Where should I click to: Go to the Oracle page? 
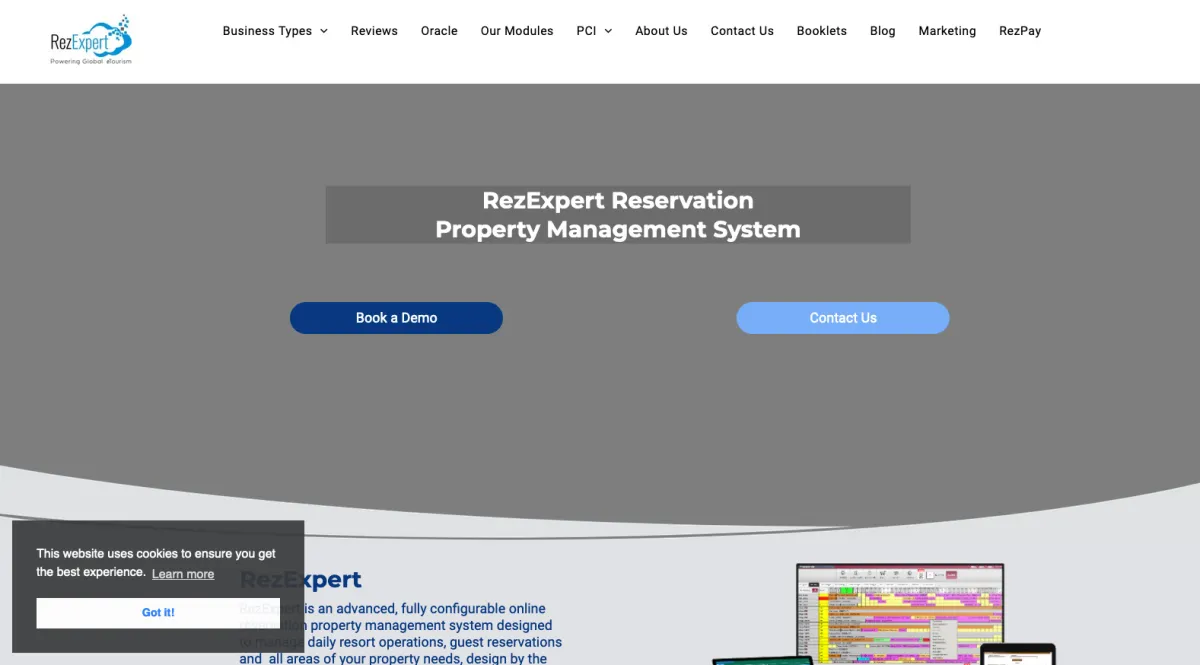click(x=439, y=31)
